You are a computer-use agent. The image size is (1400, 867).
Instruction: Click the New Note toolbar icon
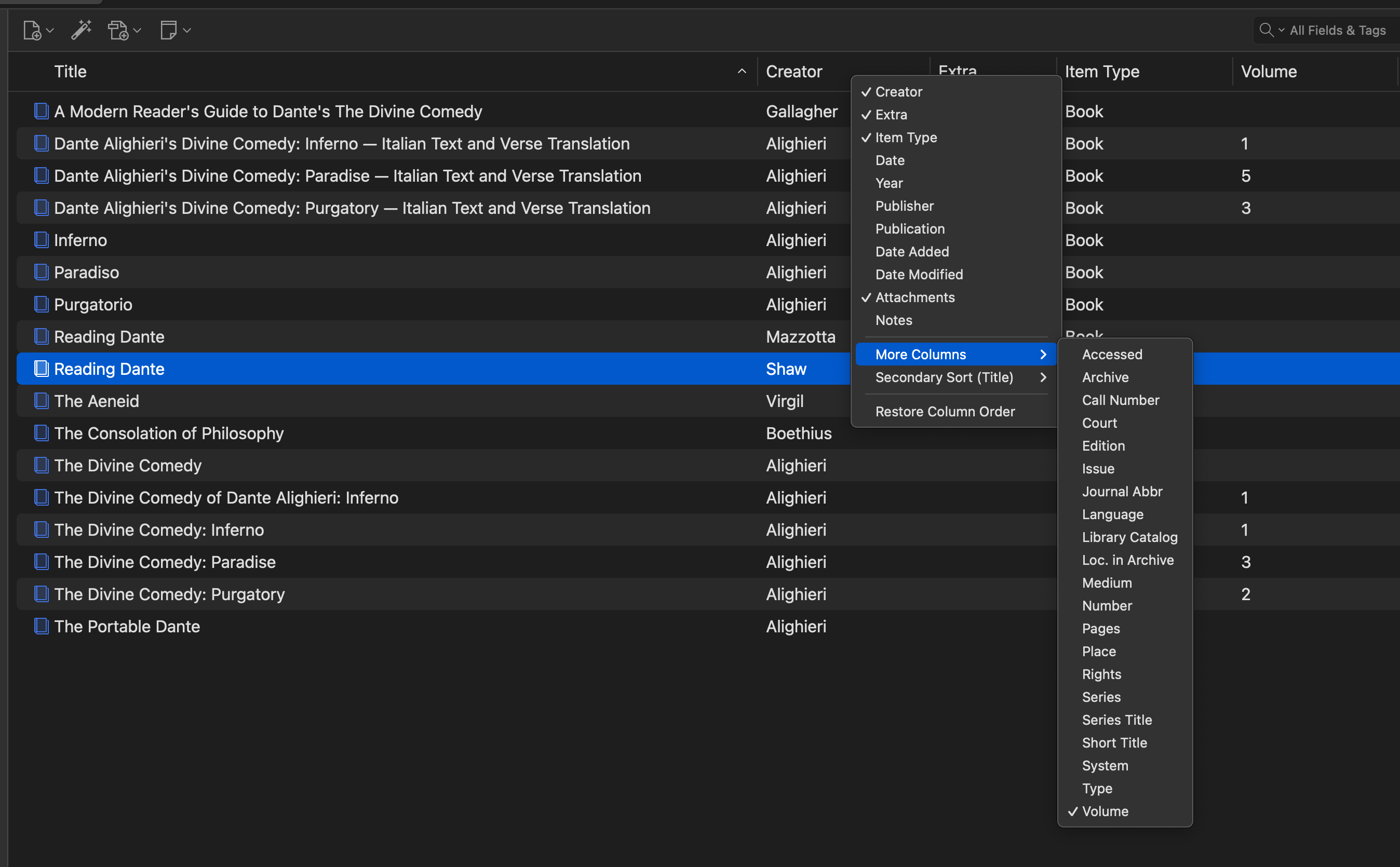pyautogui.click(x=168, y=30)
